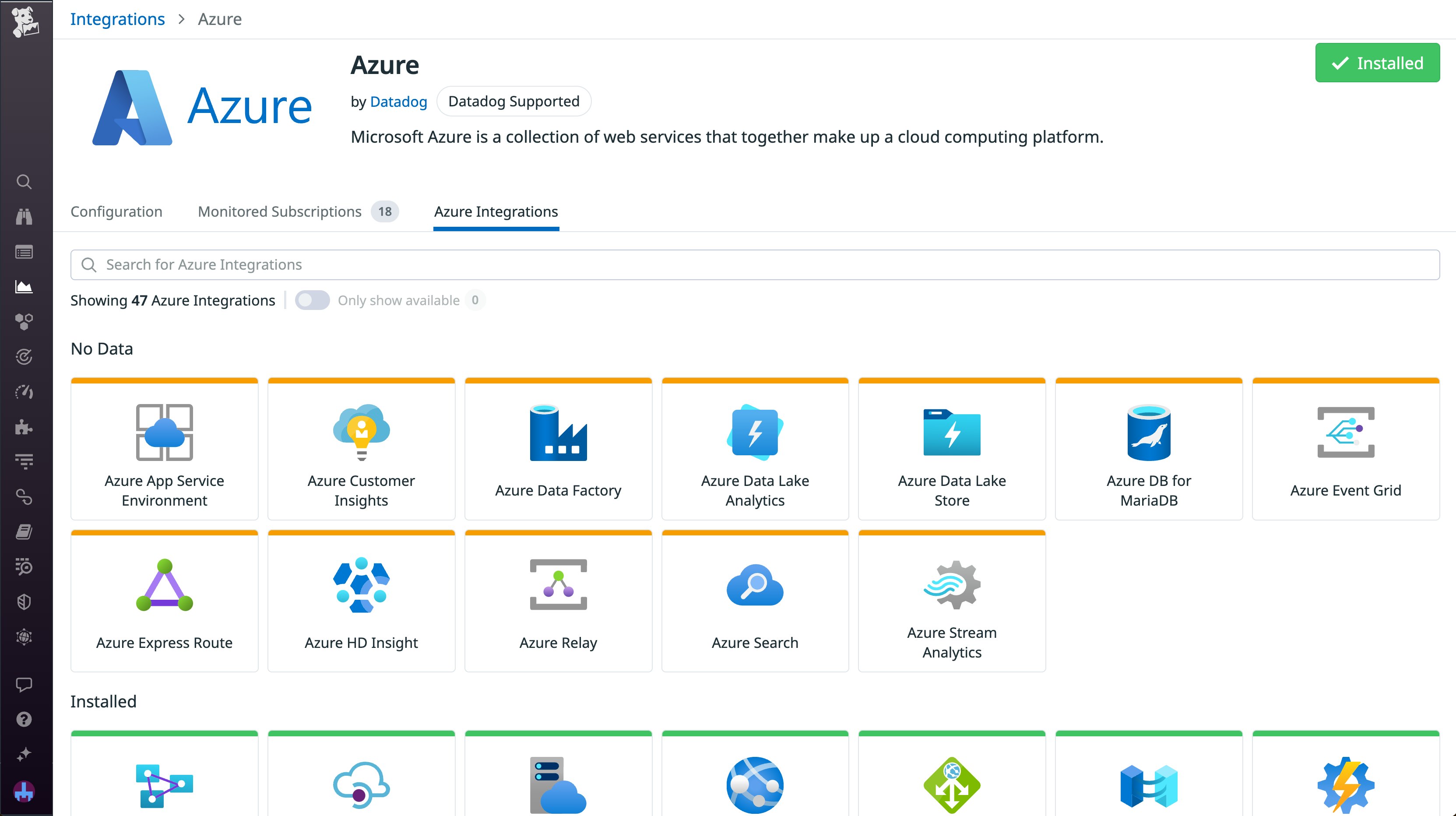Open the search magnifier in the sidebar
1456x816 pixels.
(x=24, y=182)
